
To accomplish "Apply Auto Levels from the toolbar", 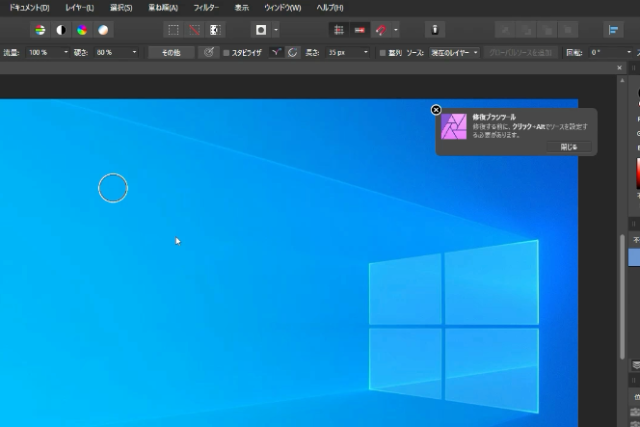I will tap(40, 30).
